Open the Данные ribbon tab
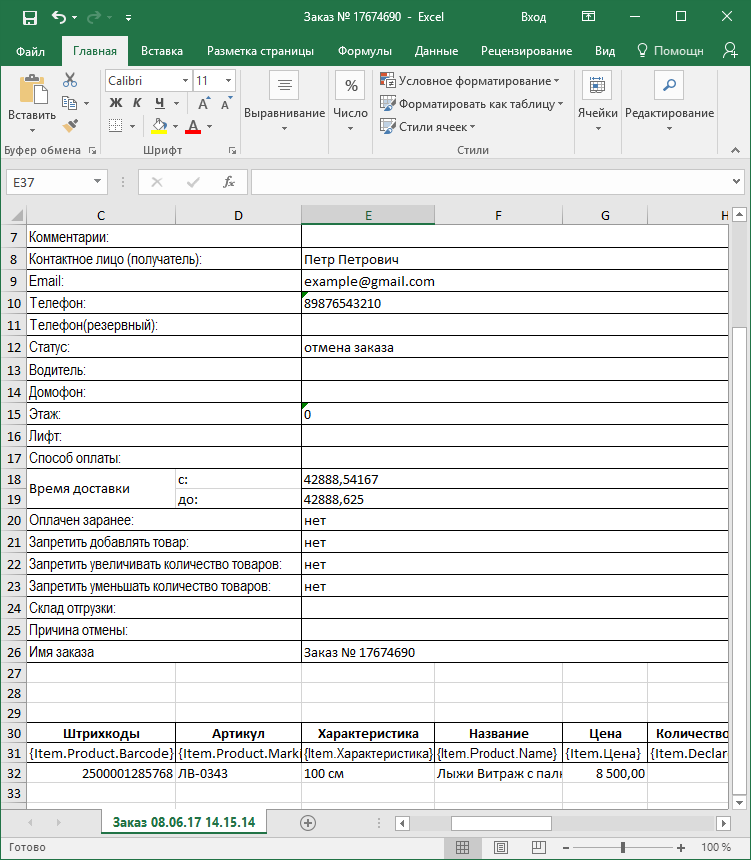Screen dimensions: 751x860 [x=436, y=51]
